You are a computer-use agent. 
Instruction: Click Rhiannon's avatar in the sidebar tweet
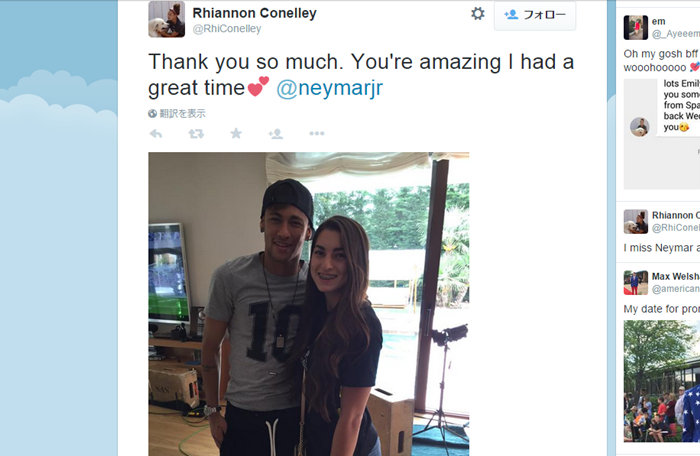tap(635, 221)
